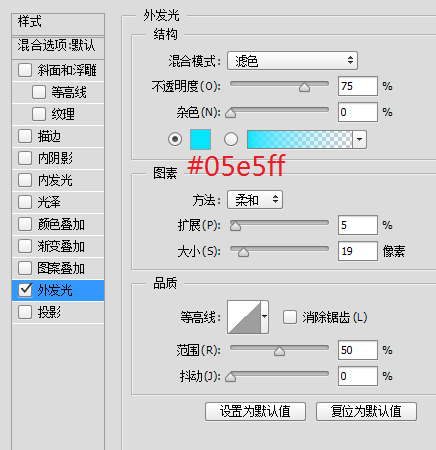Enable the 斜面和浮雕 checkbox
Screen dimensions: 436x450
click(25, 70)
